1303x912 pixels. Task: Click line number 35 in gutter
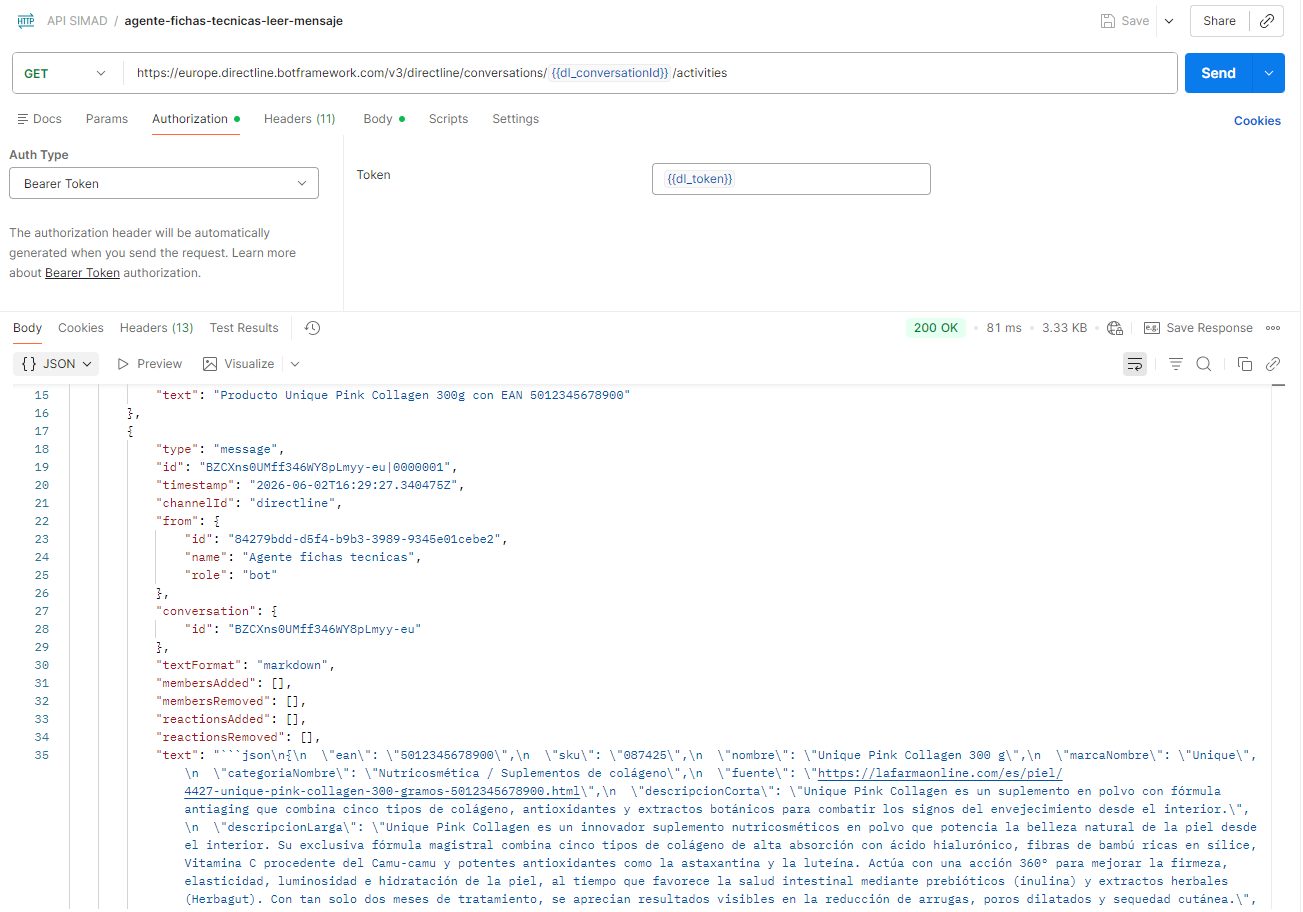coord(41,755)
